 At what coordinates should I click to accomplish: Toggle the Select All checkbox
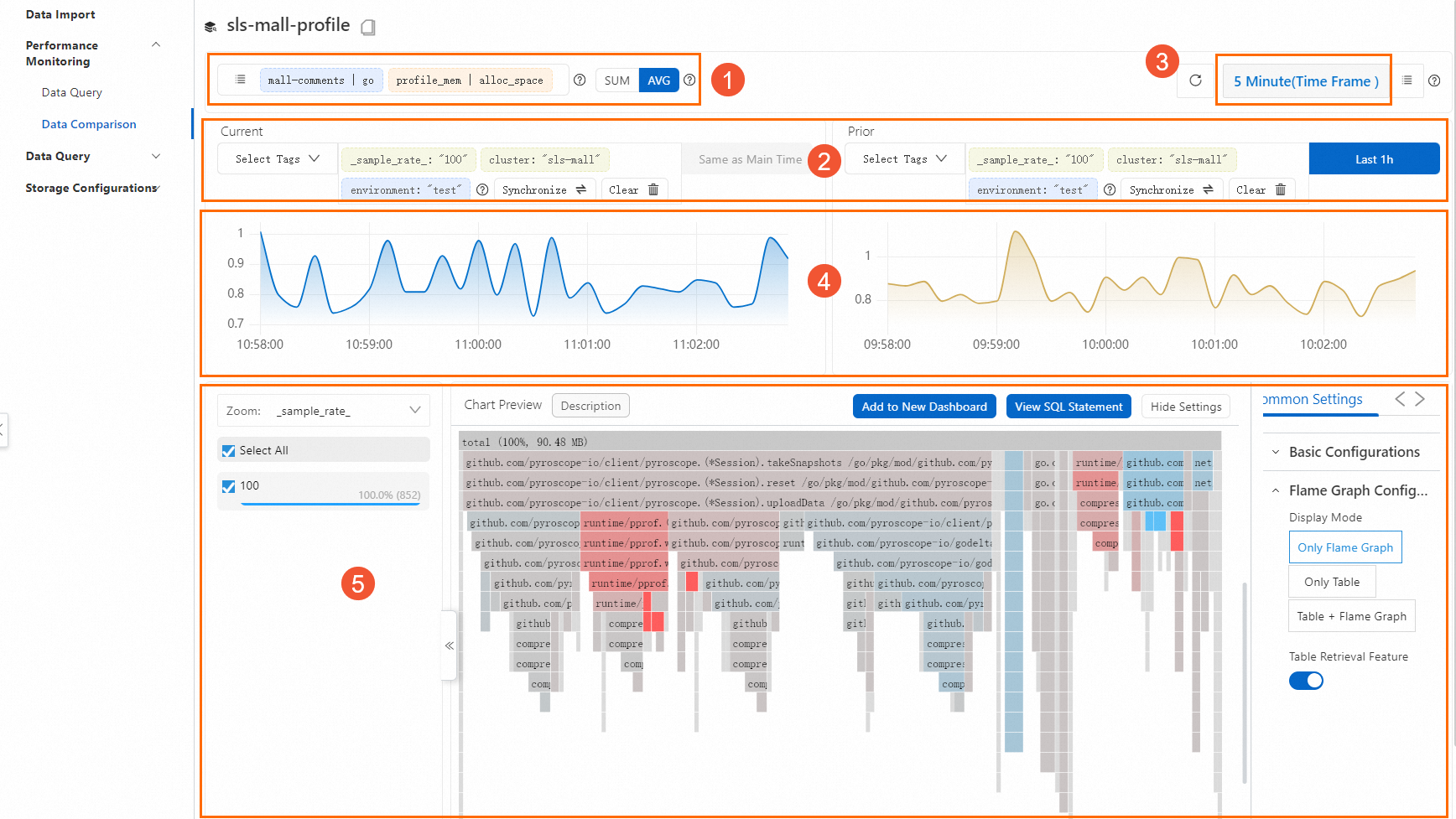[228, 451]
